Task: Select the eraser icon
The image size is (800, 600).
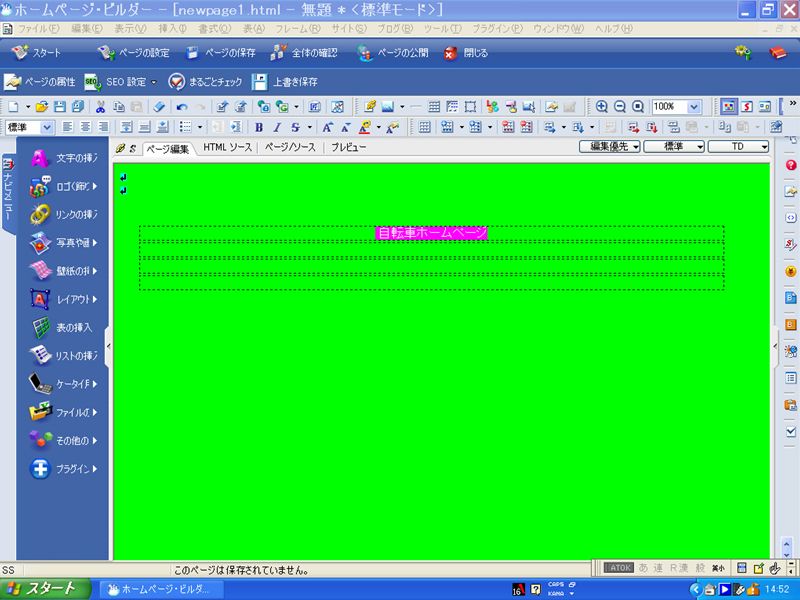Action: [159, 107]
